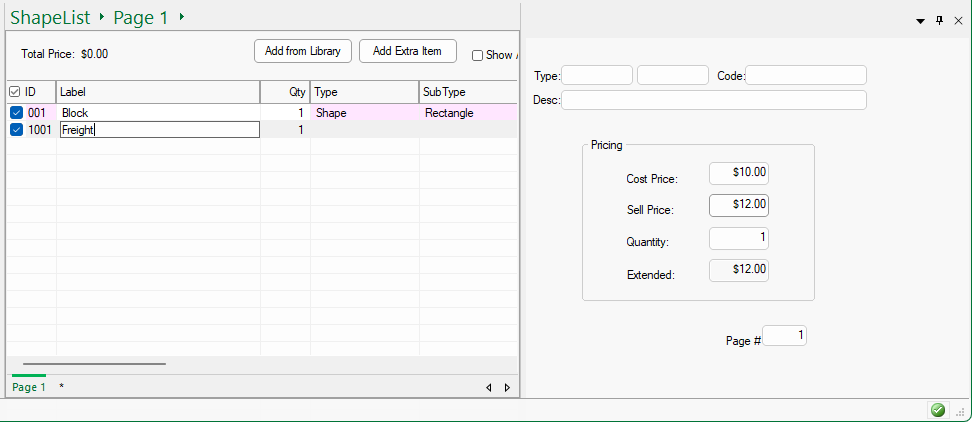Close the properties panel
The height and width of the screenshot is (422, 972).
click(957, 20)
